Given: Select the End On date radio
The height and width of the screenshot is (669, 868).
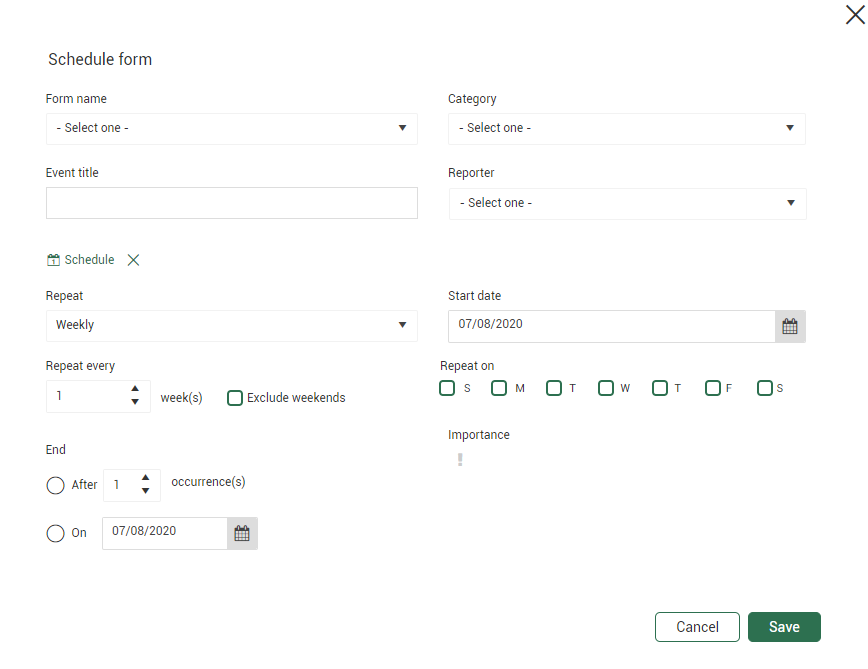Looking at the screenshot, I should click(x=55, y=533).
